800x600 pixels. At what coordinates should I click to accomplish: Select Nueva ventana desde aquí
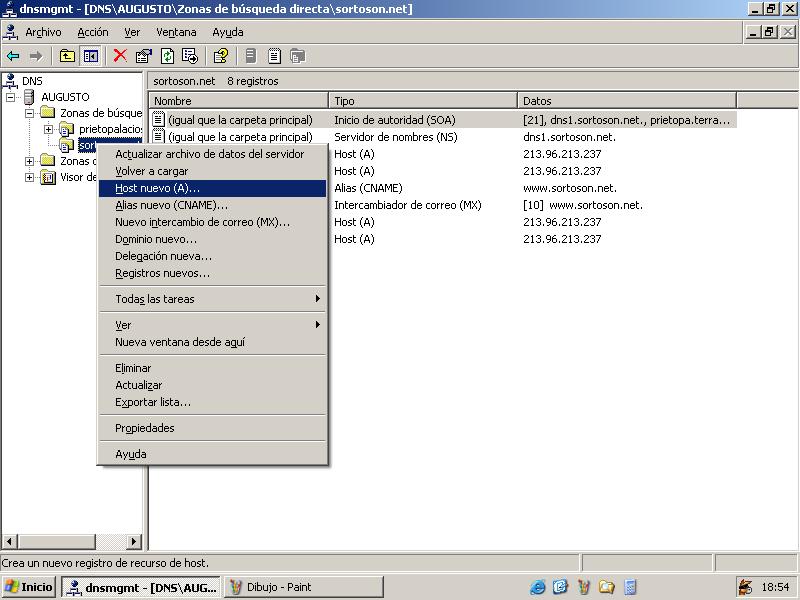[212, 342]
